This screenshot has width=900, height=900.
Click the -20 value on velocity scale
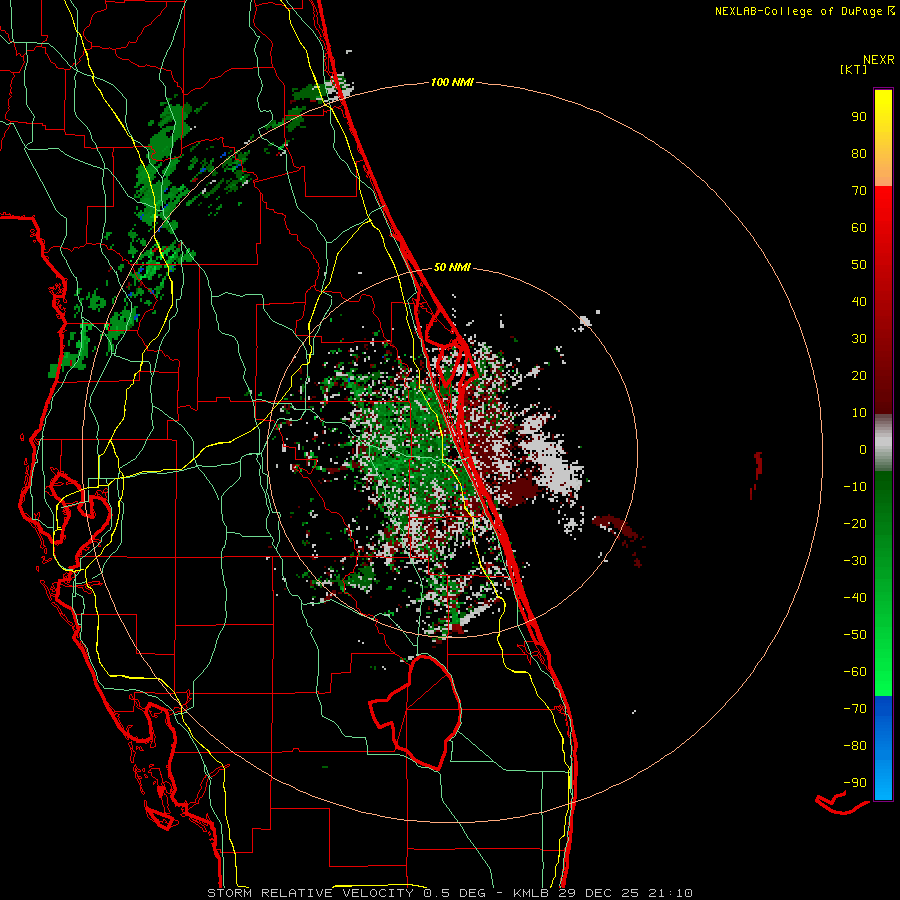[855, 524]
